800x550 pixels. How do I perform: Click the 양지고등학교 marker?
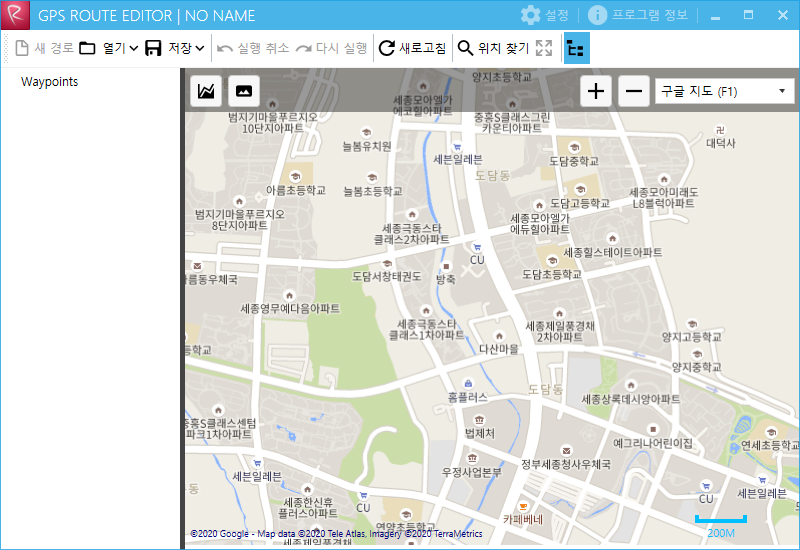pyautogui.click(x=692, y=324)
